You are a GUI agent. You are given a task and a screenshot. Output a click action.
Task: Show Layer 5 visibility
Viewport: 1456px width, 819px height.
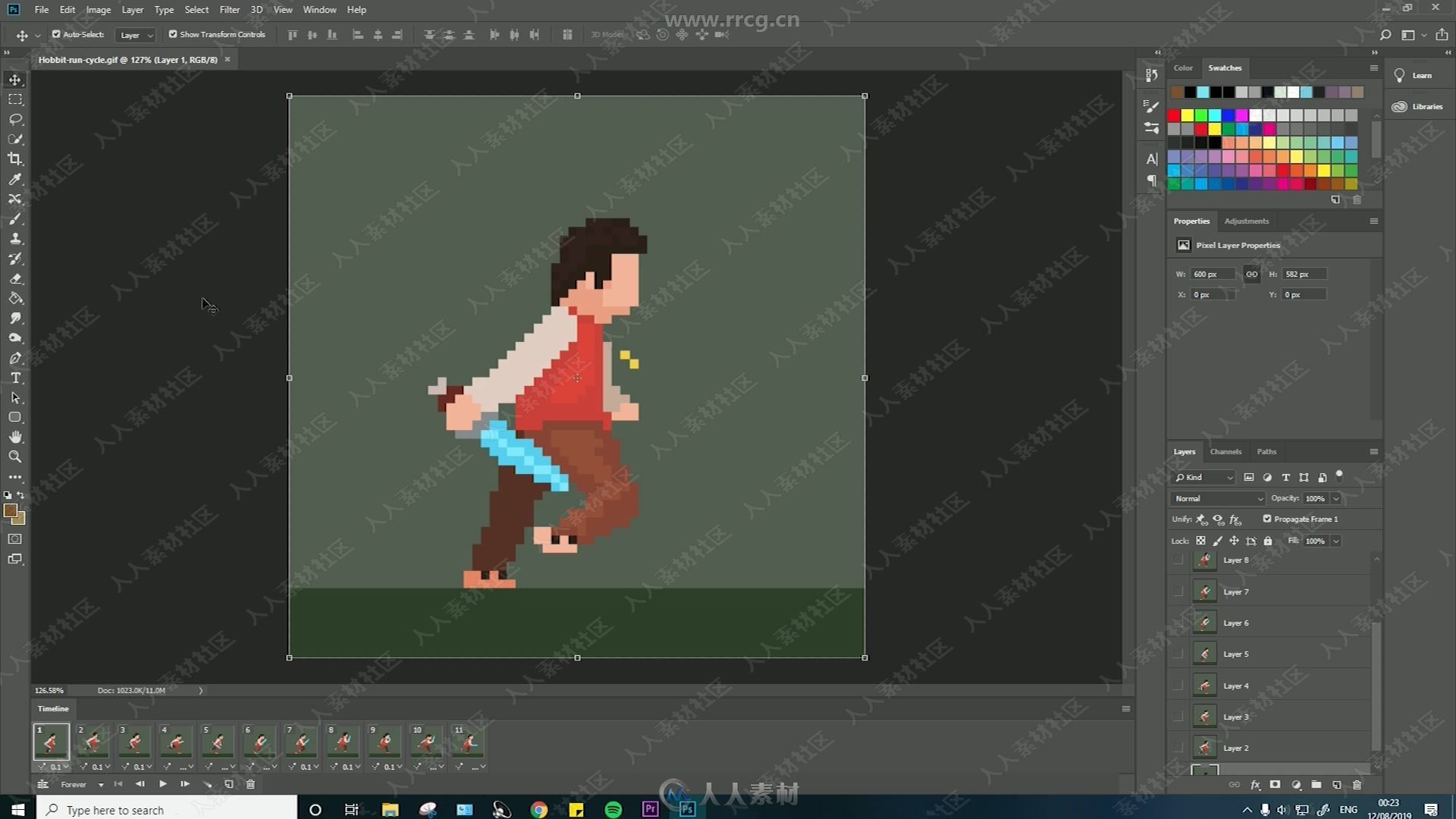(x=1178, y=654)
